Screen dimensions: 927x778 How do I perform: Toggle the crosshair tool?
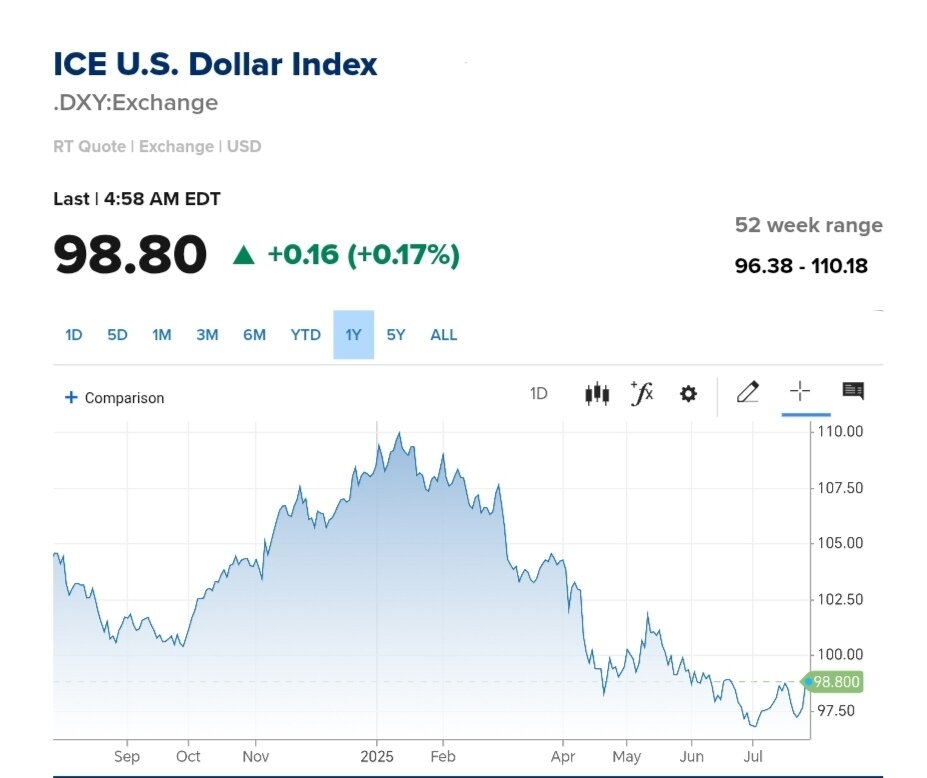click(x=800, y=392)
